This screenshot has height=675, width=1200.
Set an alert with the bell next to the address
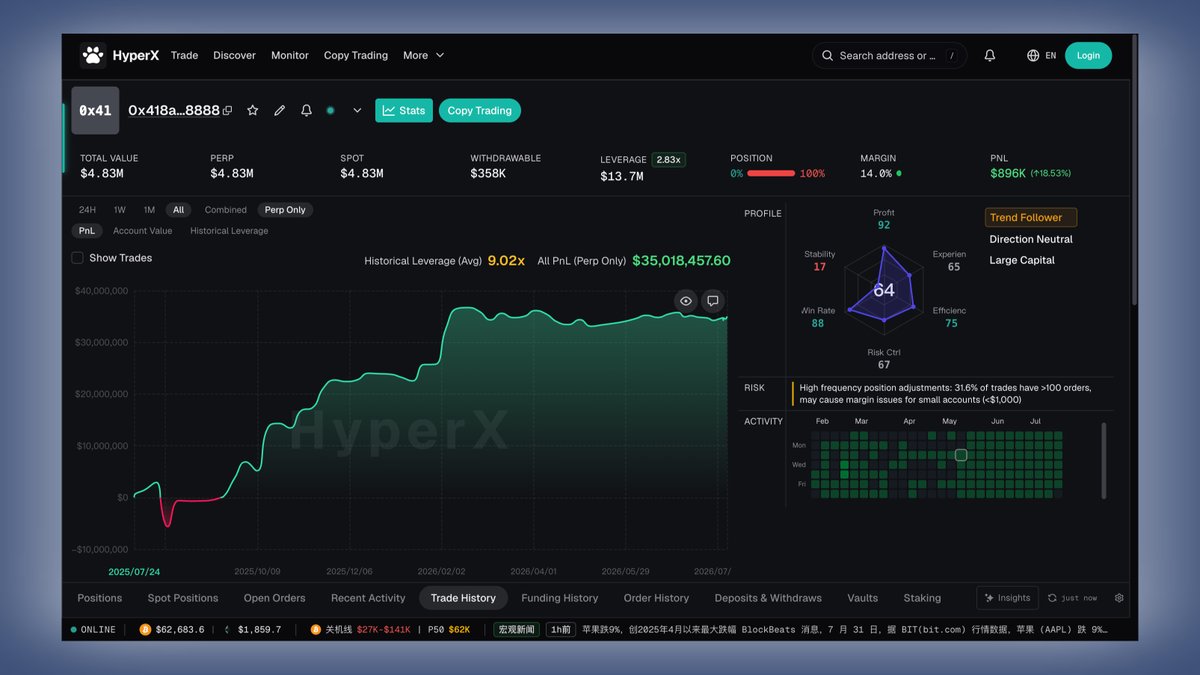coord(307,111)
